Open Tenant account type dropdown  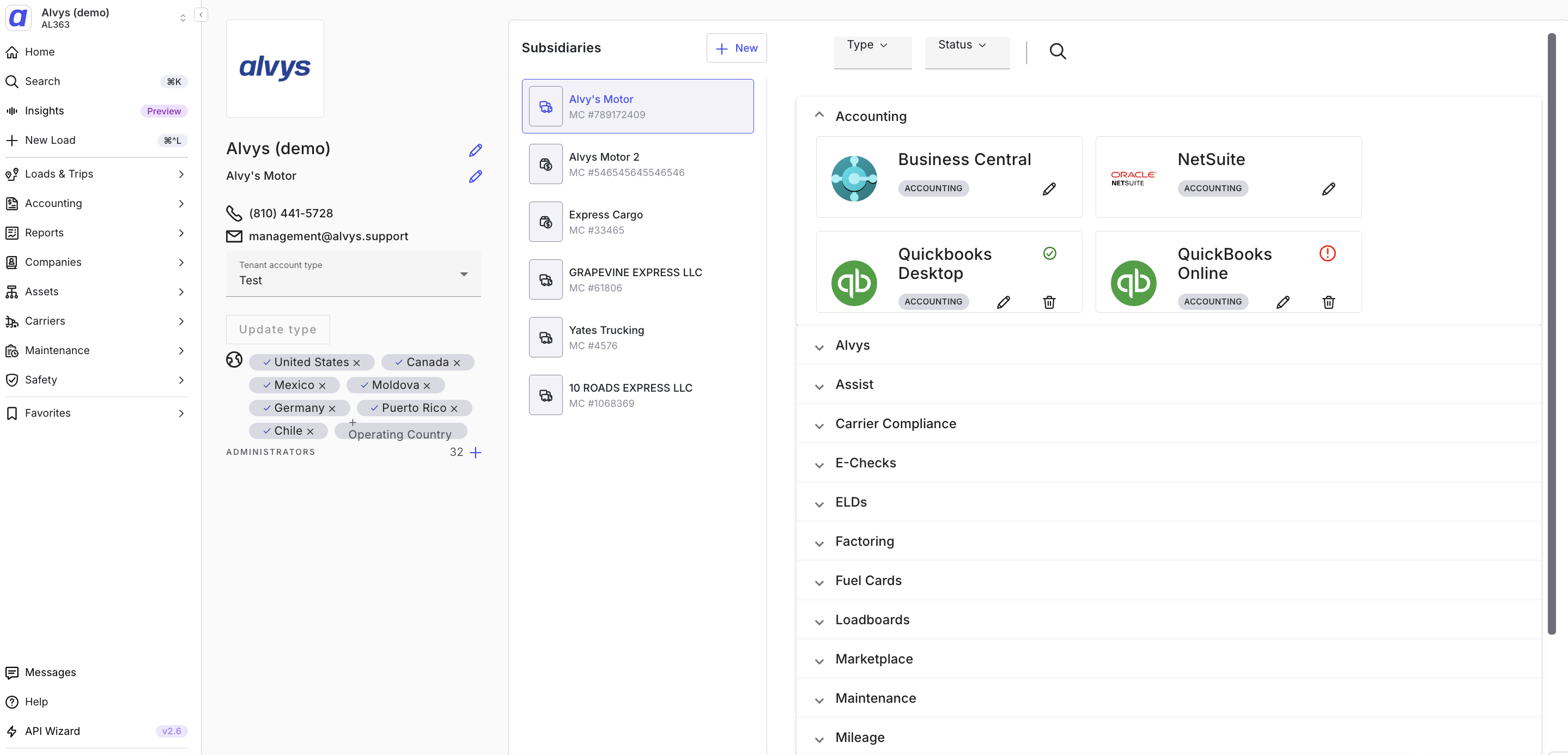353,274
